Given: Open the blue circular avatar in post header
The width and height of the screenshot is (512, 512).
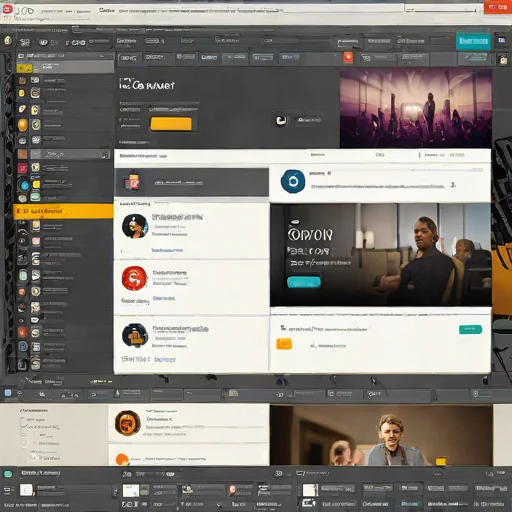Looking at the screenshot, I should 293,181.
